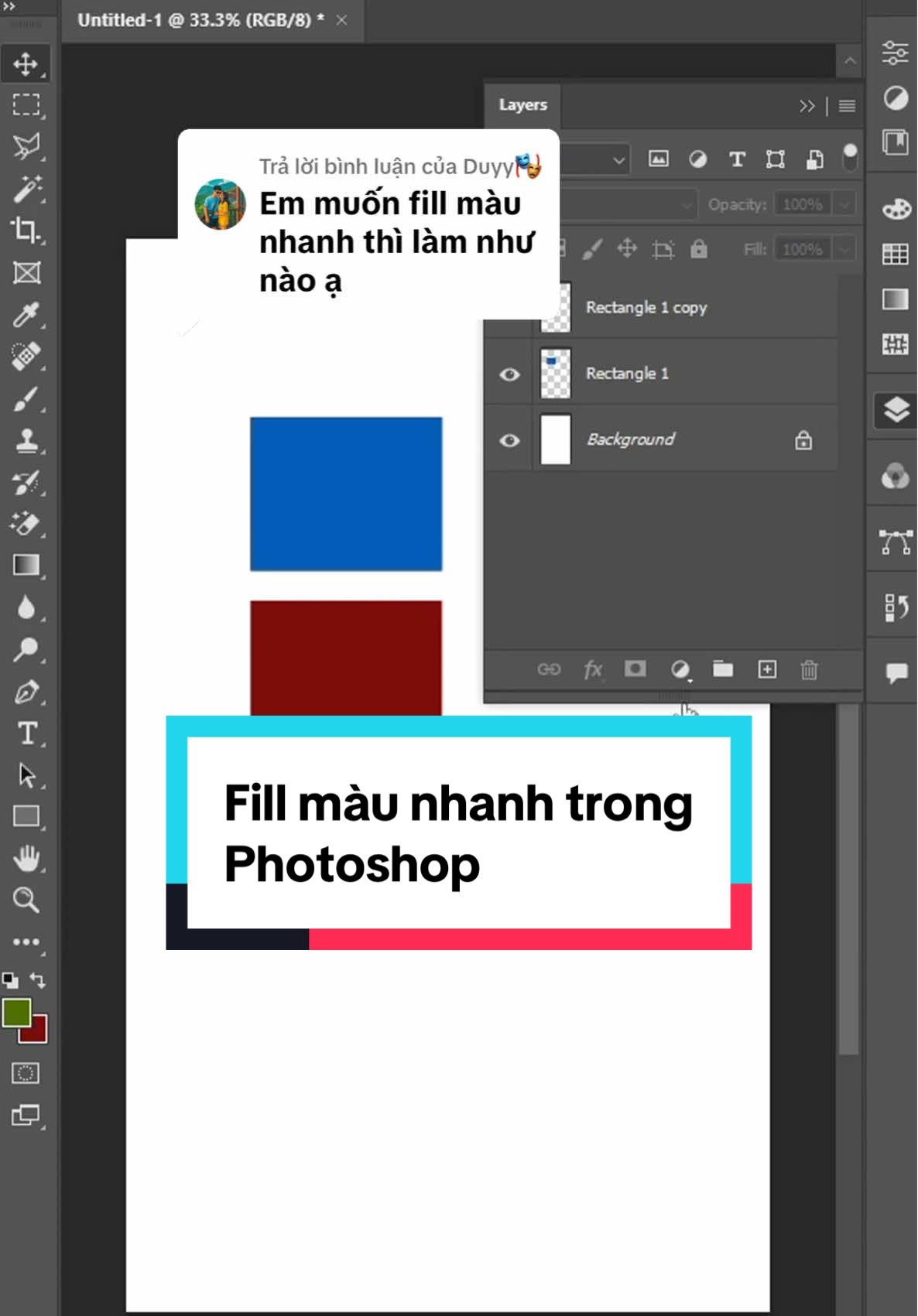Screen dimensions: 918x1316
Task: Add a layer mask
Action: [x=635, y=668]
